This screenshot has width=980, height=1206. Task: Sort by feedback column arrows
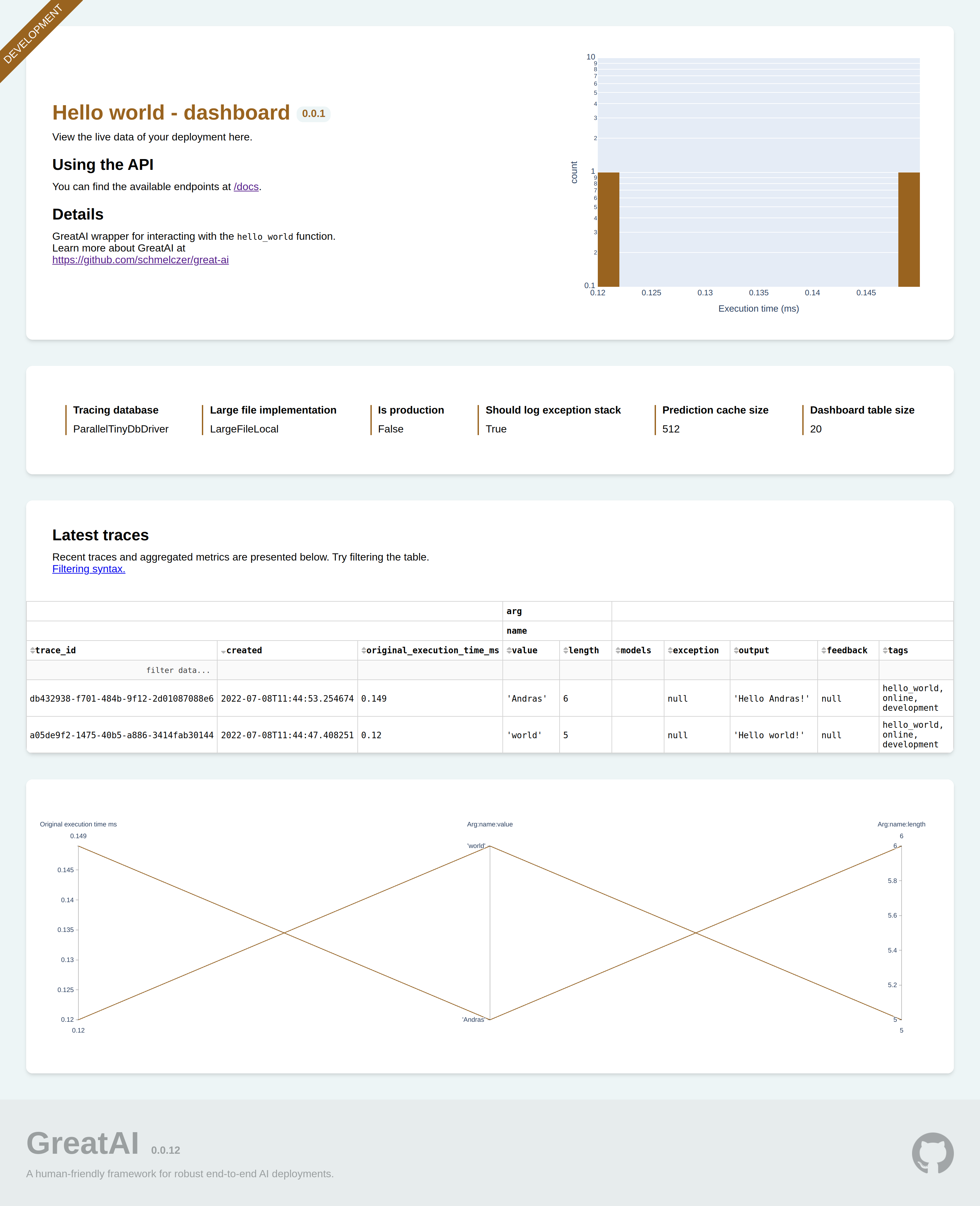824,651
